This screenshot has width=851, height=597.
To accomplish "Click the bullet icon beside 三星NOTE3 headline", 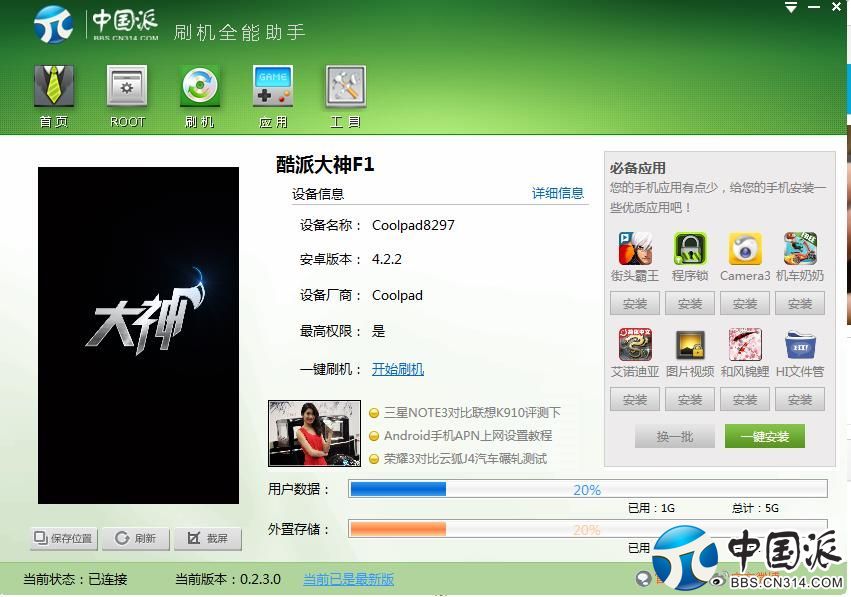I will tap(373, 413).
